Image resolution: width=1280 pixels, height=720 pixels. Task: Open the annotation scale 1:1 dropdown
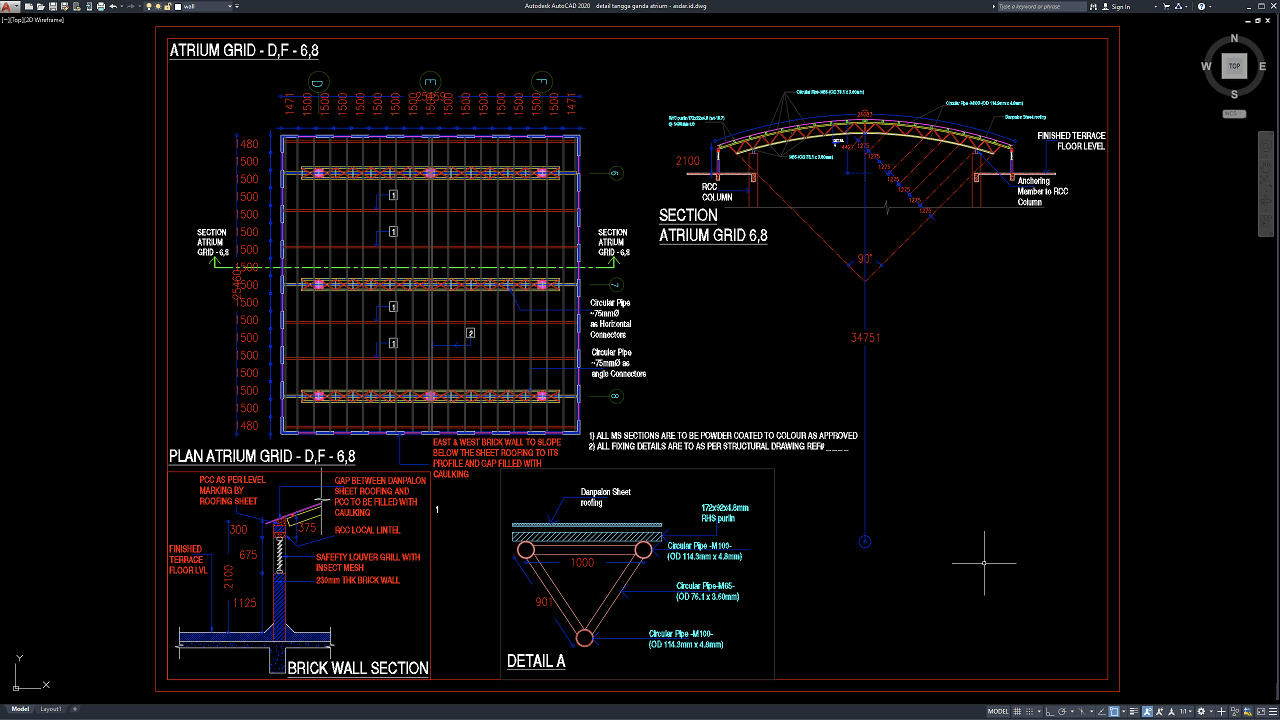coord(1184,711)
